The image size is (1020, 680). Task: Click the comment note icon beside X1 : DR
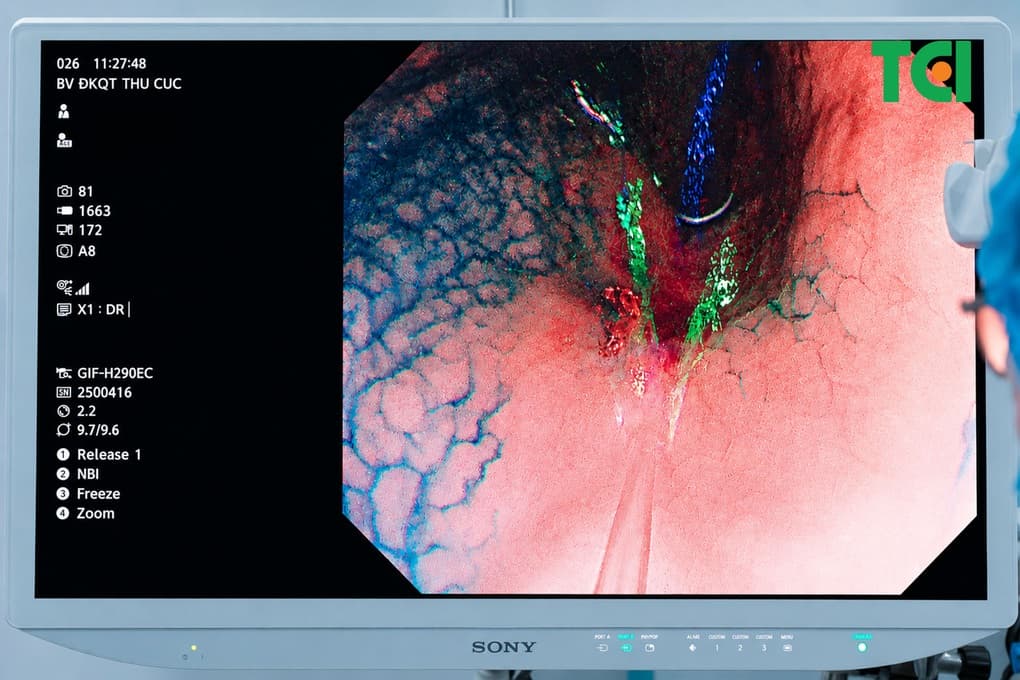(x=64, y=310)
